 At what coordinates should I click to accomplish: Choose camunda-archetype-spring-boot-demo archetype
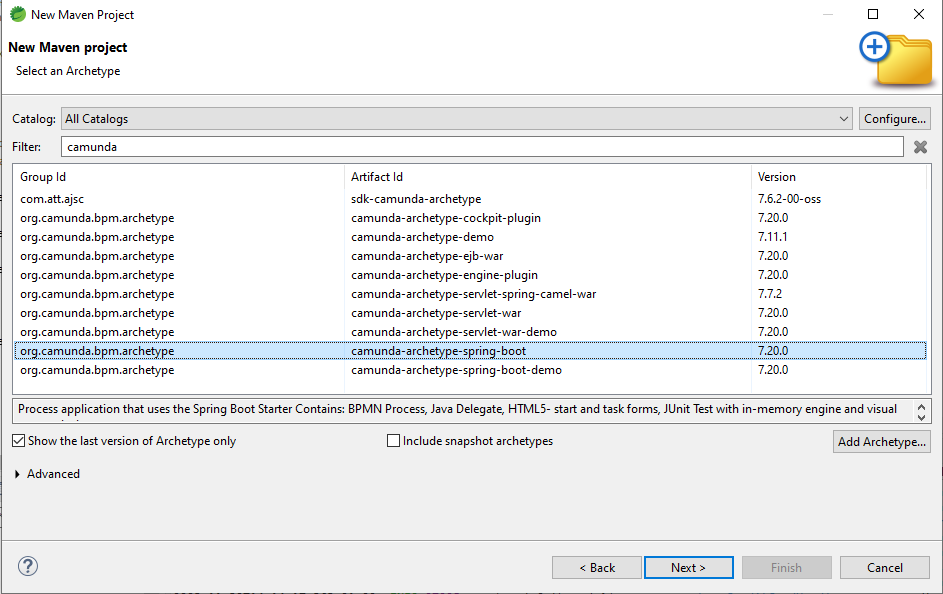(x=470, y=370)
